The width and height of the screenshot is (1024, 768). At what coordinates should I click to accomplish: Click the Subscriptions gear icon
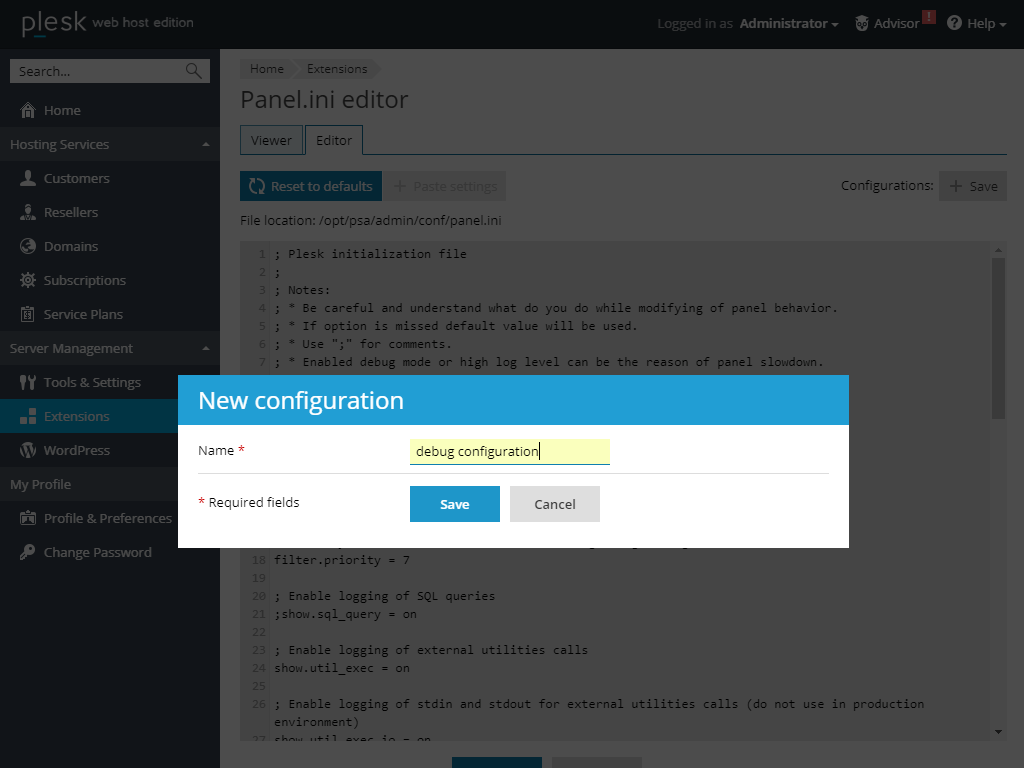pos(28,280)
